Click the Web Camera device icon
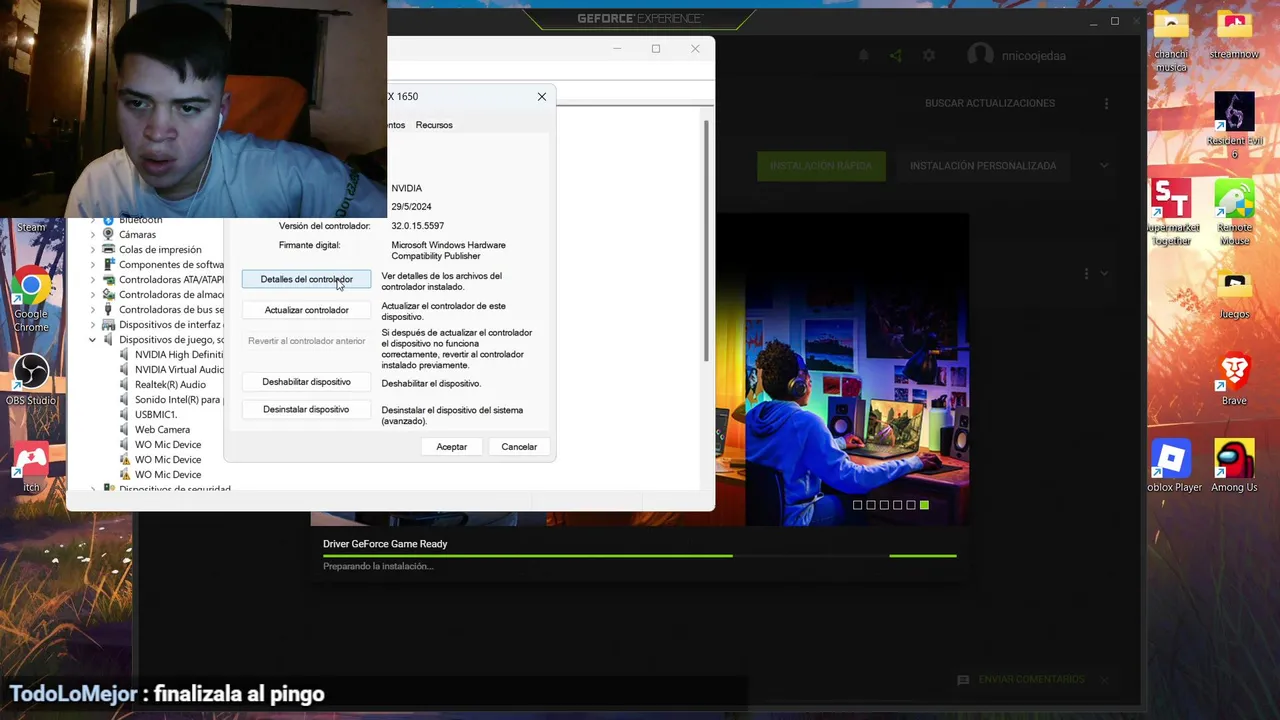Image resolution: width=1280 pixels, height=720 pixels. (125, 429)
